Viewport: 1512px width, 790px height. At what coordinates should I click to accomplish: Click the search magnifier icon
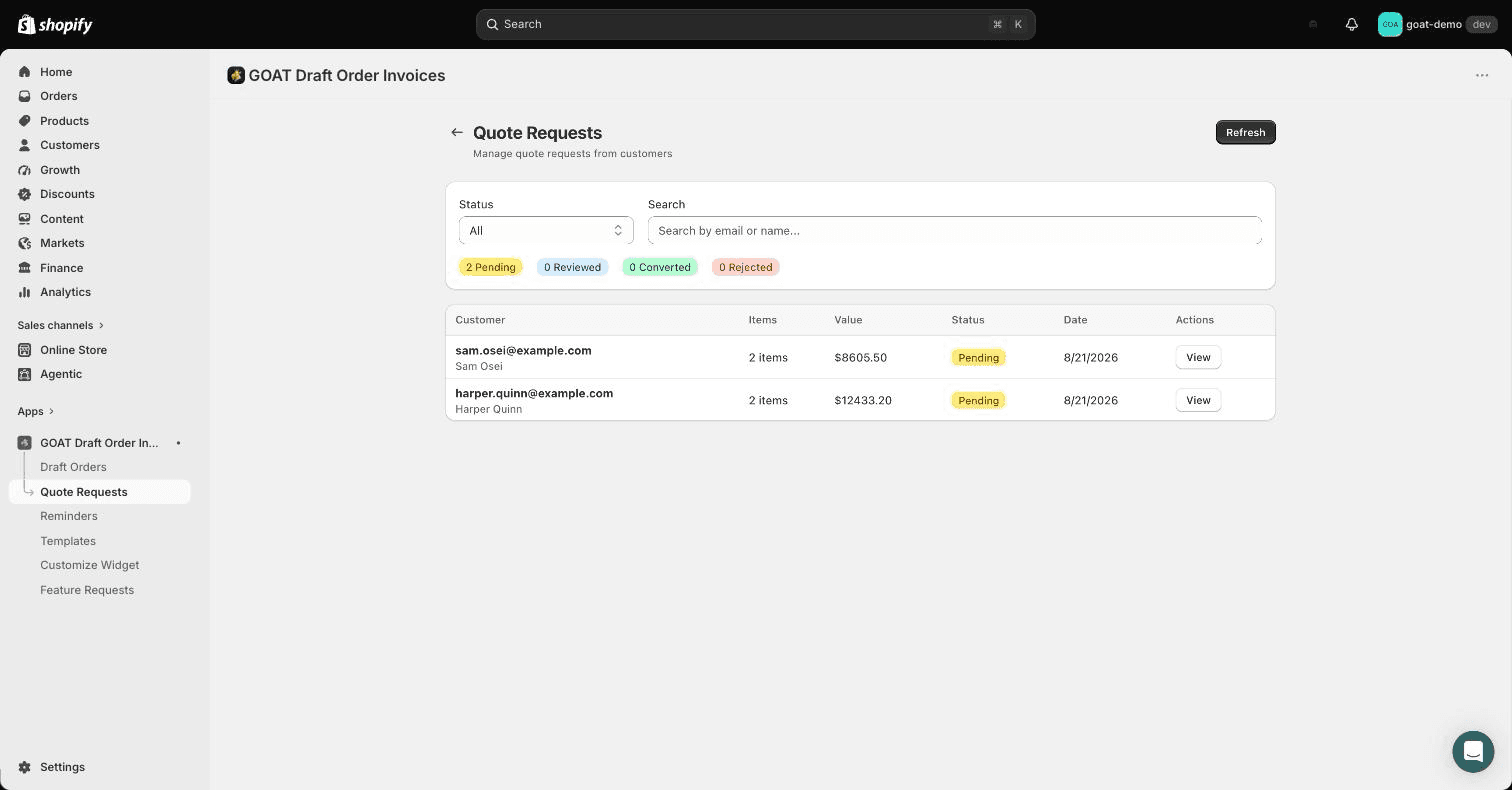pos(493,24)
